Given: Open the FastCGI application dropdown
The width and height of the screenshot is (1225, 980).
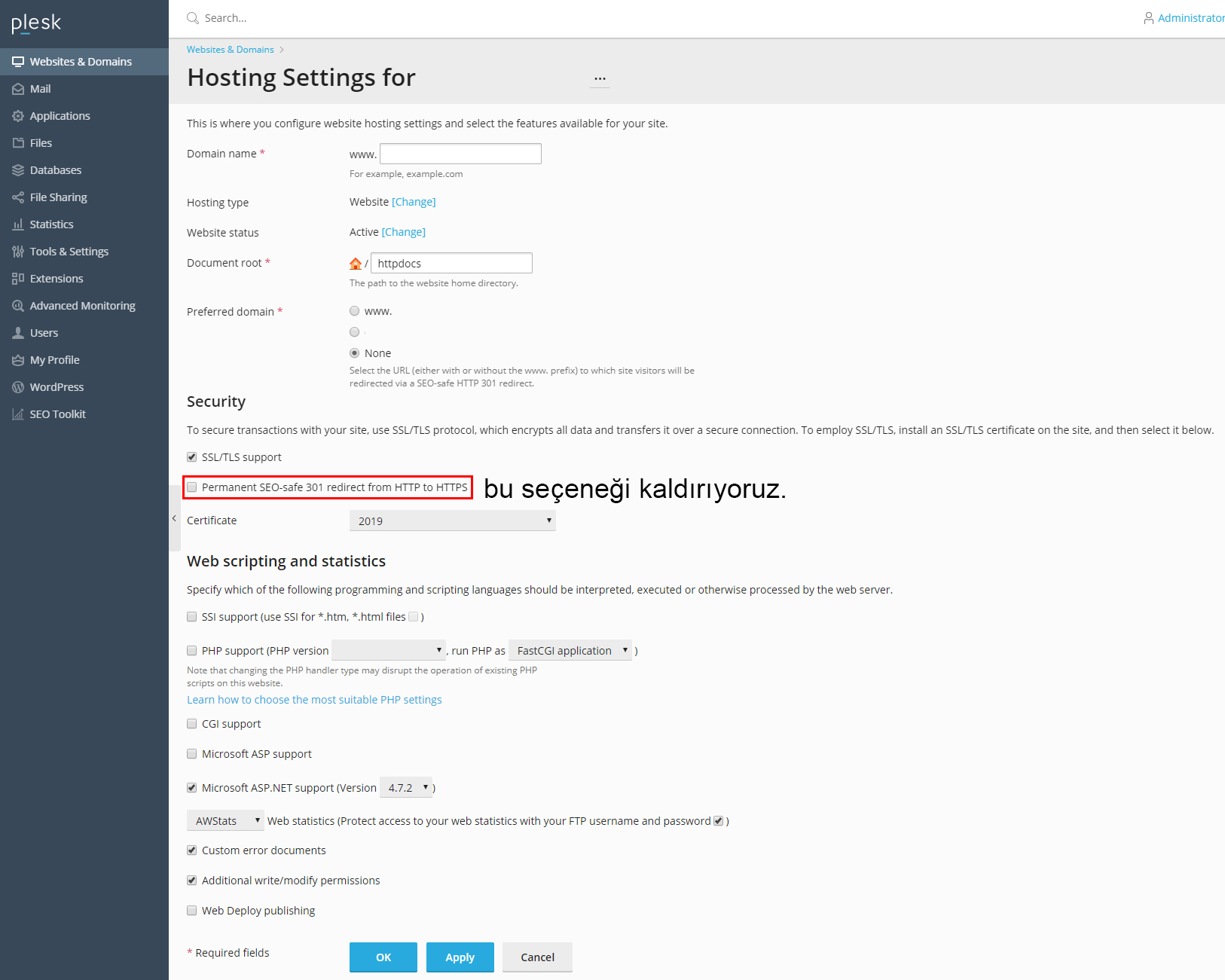Looking at the screenshot, I should (570, 650).
